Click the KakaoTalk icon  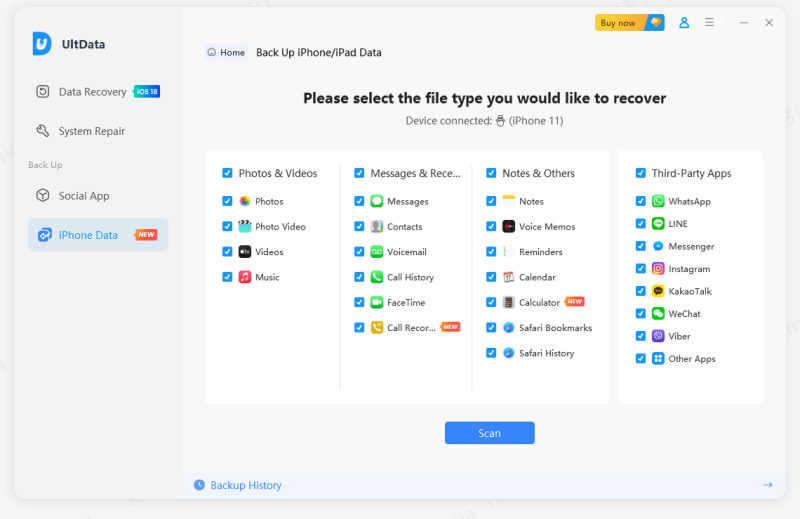pyautogui.click(x=658, y=291)
